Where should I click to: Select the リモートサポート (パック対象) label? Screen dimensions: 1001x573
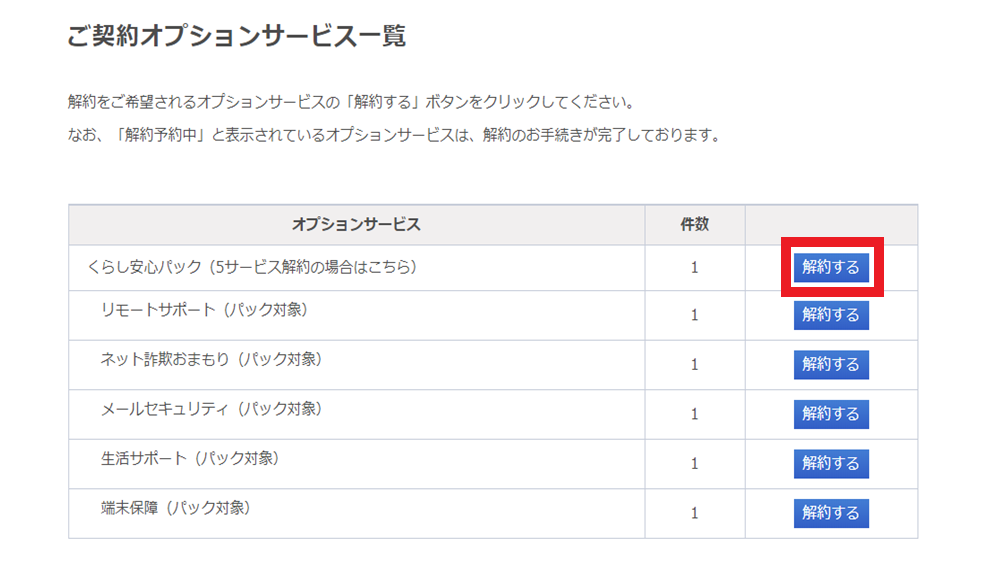[x=204, y=310]
